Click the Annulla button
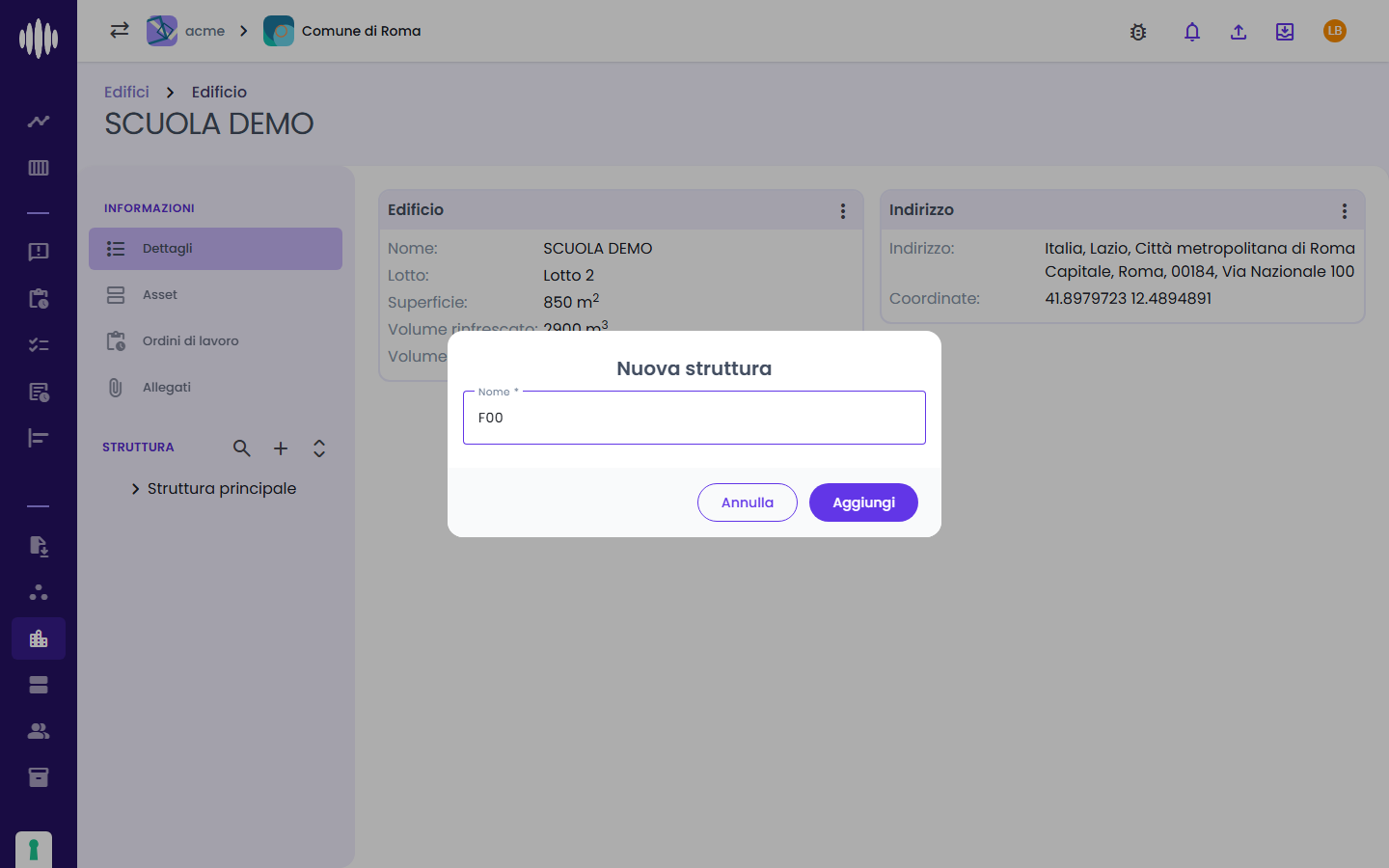Image resolution: width=1389 pixels, height=868 pixels. tap(748, 502)
